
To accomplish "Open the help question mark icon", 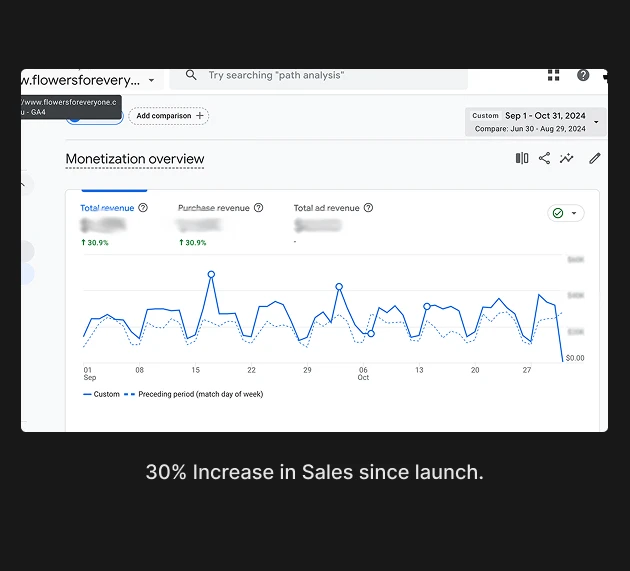I will [x=583, y=76].
